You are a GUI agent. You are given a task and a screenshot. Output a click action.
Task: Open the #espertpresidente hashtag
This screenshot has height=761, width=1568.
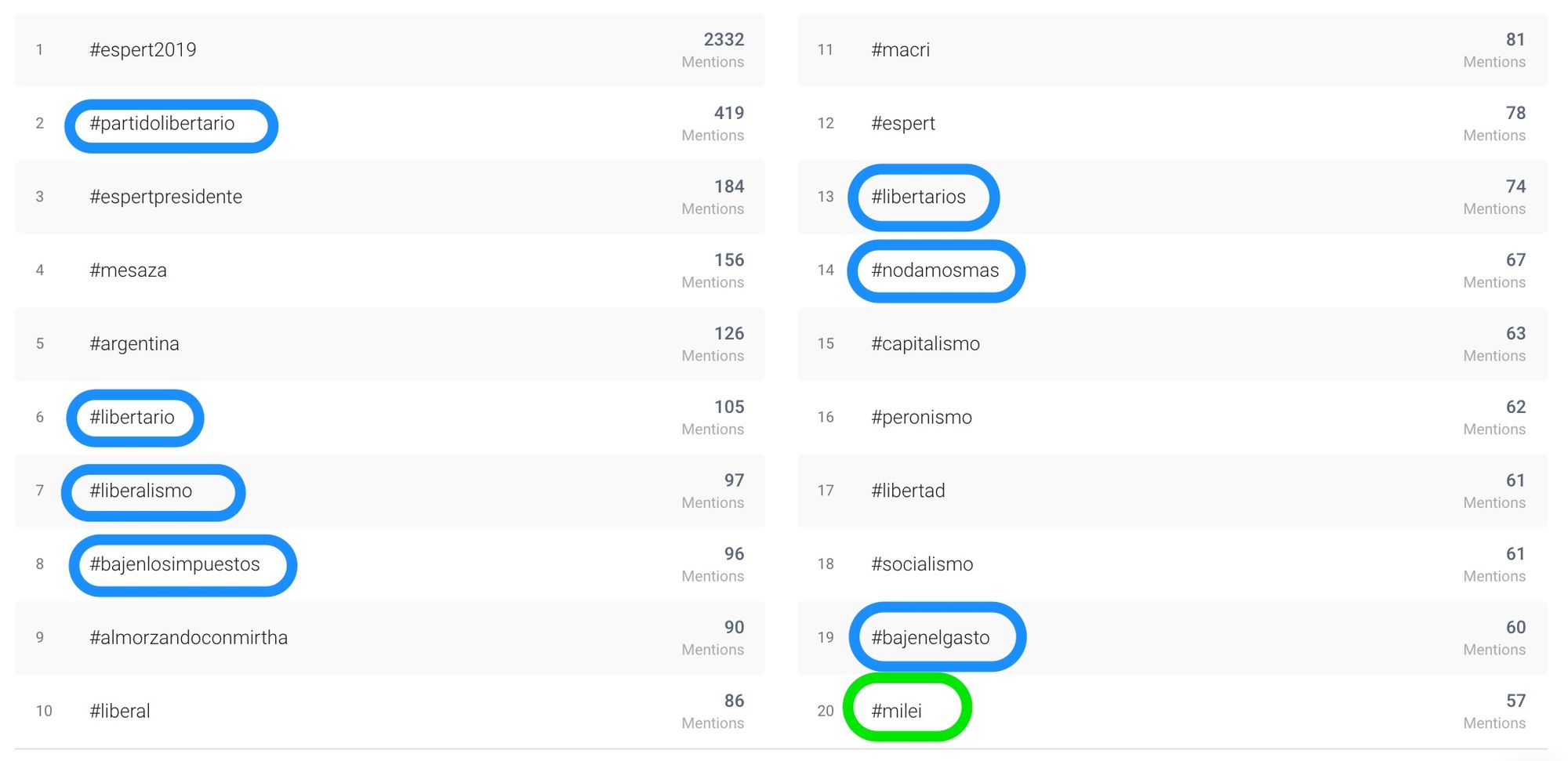(165, 197)
